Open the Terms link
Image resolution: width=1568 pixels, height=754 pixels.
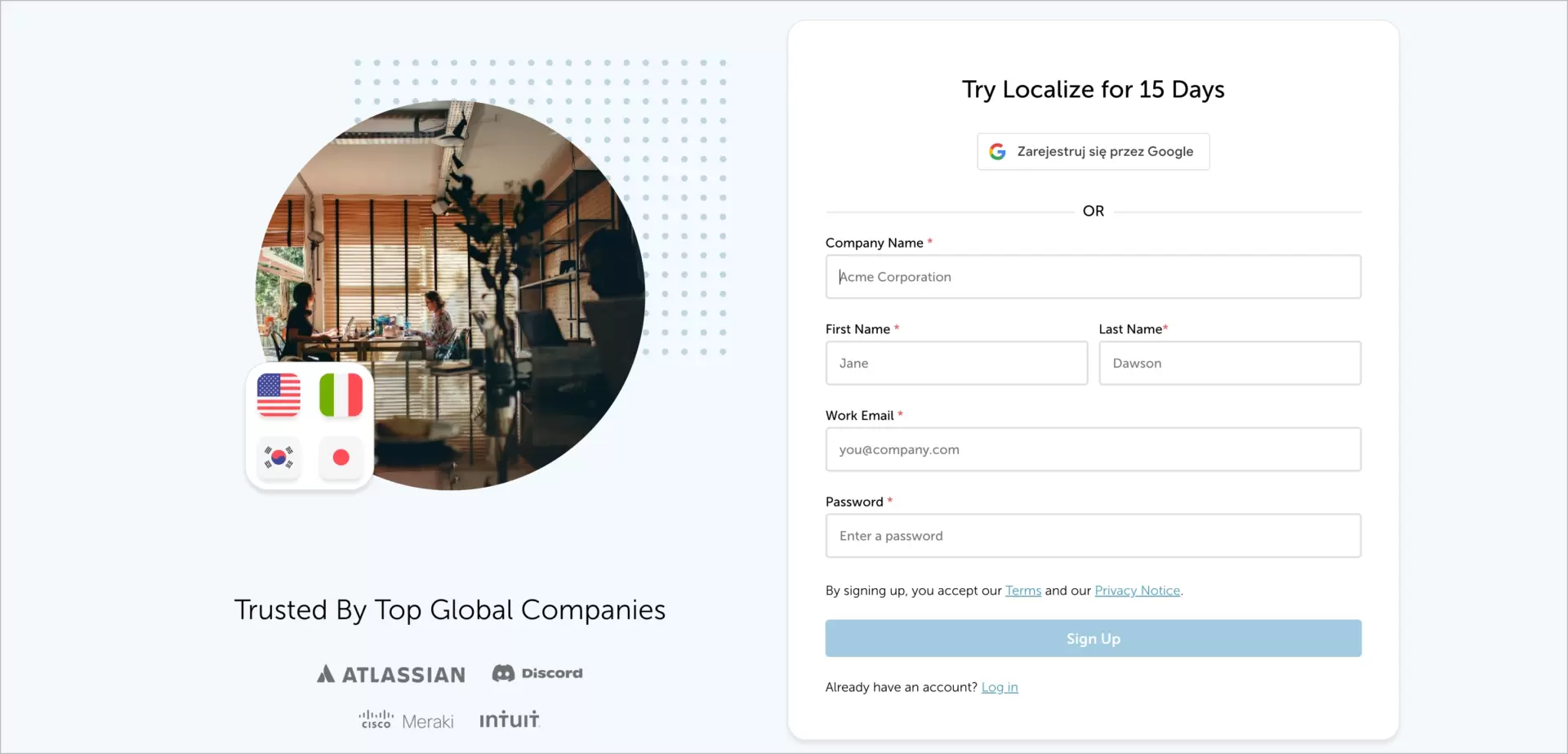click(1022, 590)
